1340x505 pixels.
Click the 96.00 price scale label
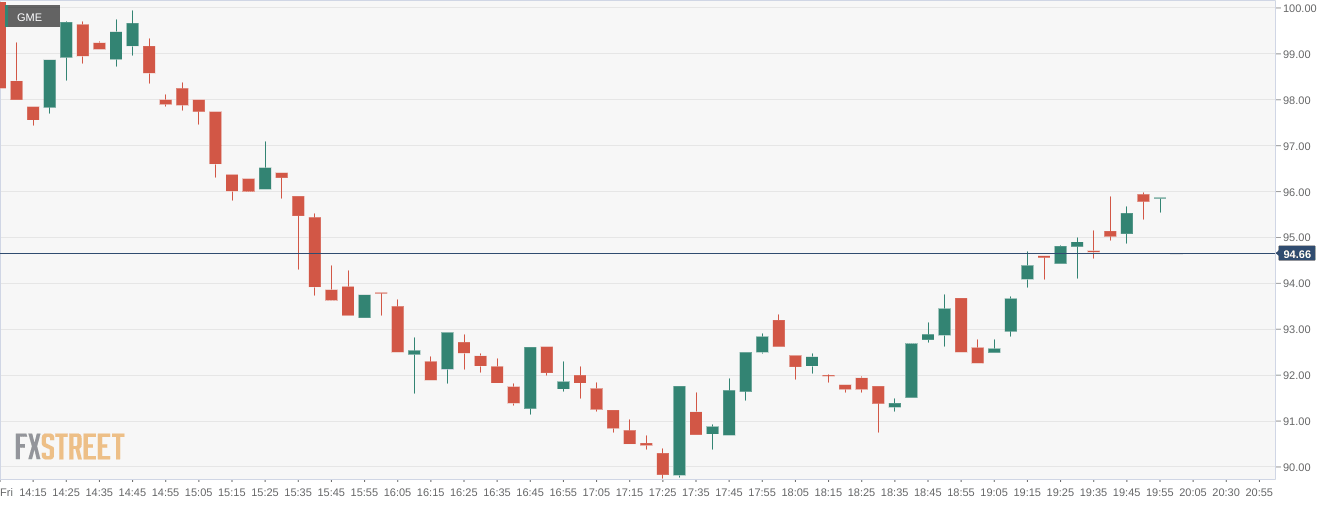[x=1299, y=192]
